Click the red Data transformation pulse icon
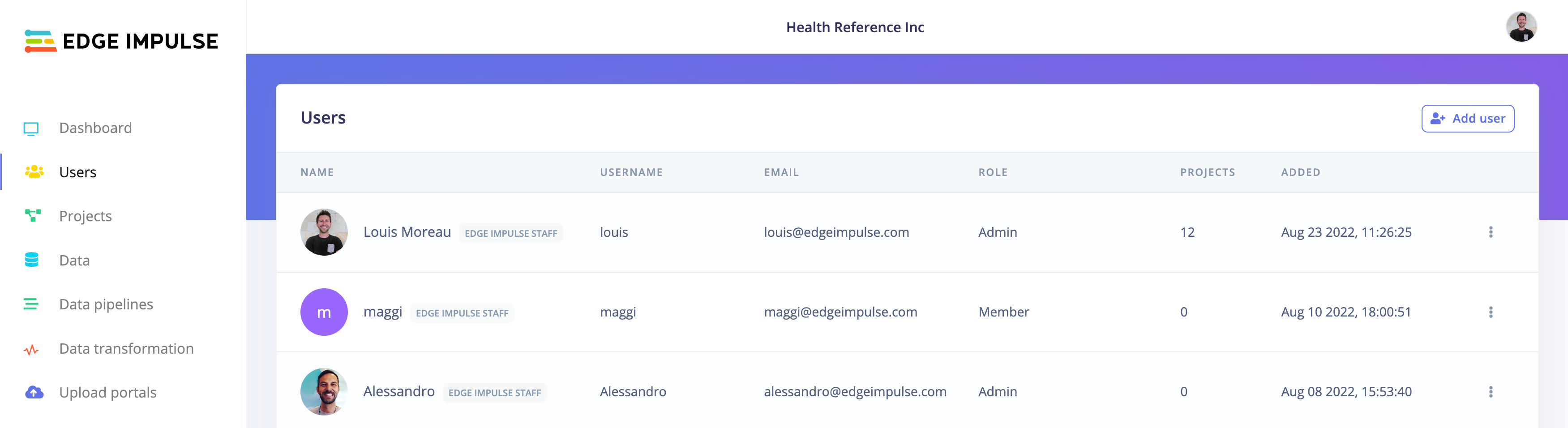Image resolution: width=1568 pixels, height=428 pixels. (x=31, y=350)
